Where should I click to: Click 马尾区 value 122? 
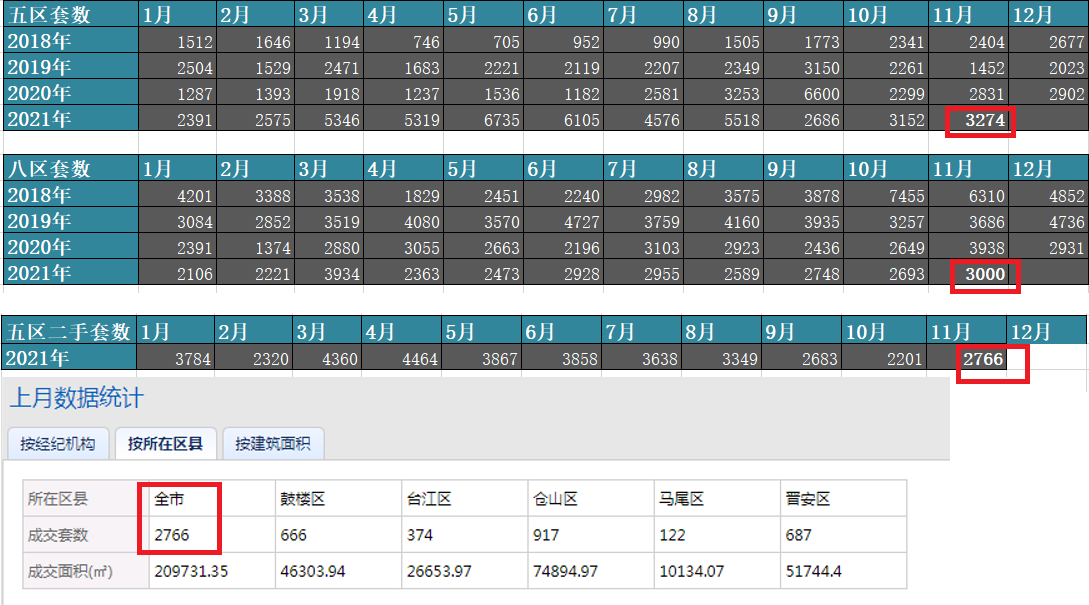click(x=672, y=535)
